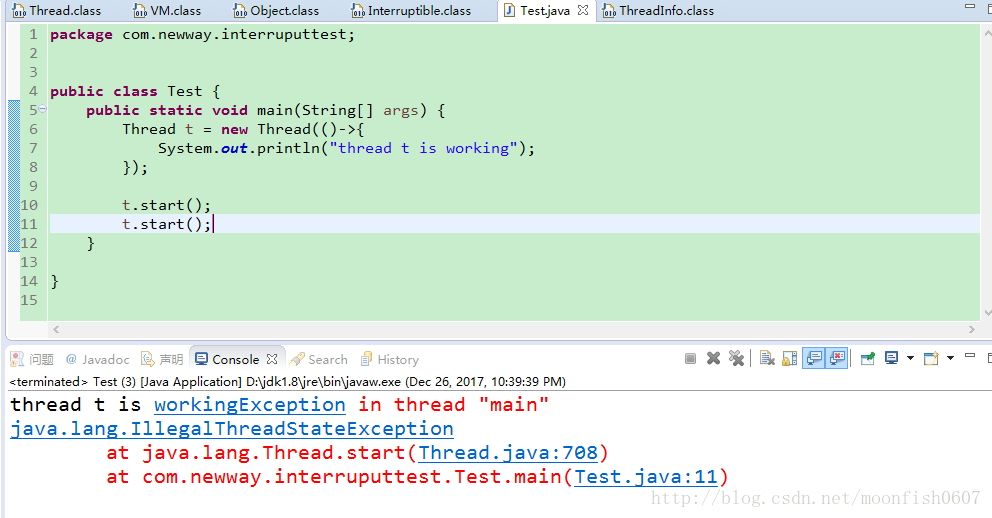
Task: Switch to the Object.class editor tab
Action: [276, 11]
